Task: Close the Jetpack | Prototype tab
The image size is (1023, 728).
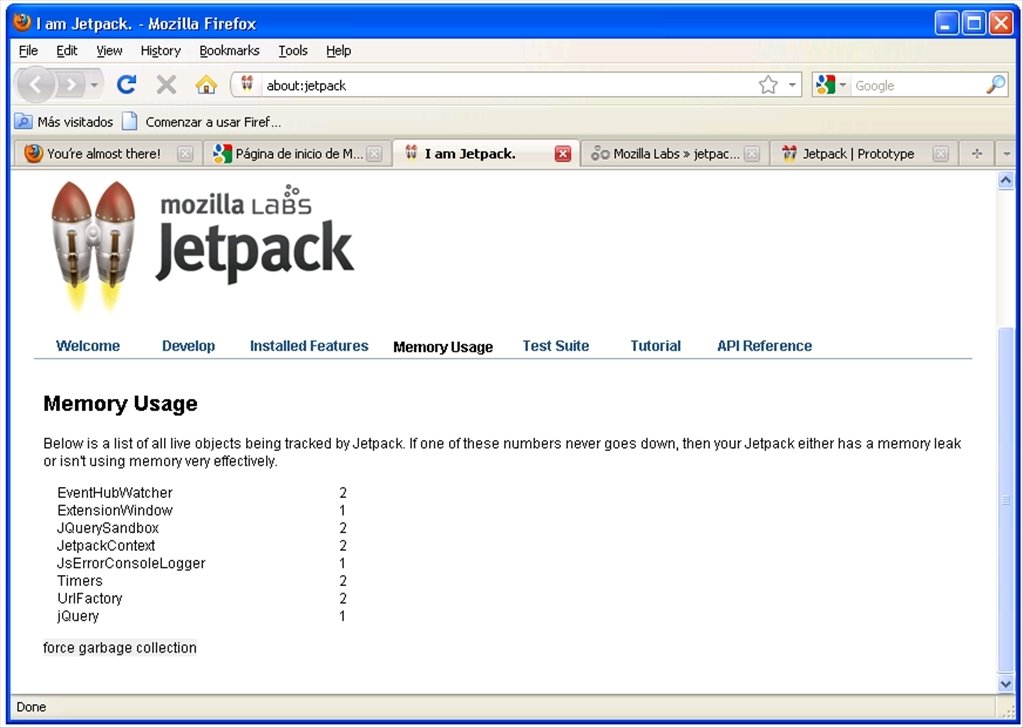Action: (x=940, y=154)
